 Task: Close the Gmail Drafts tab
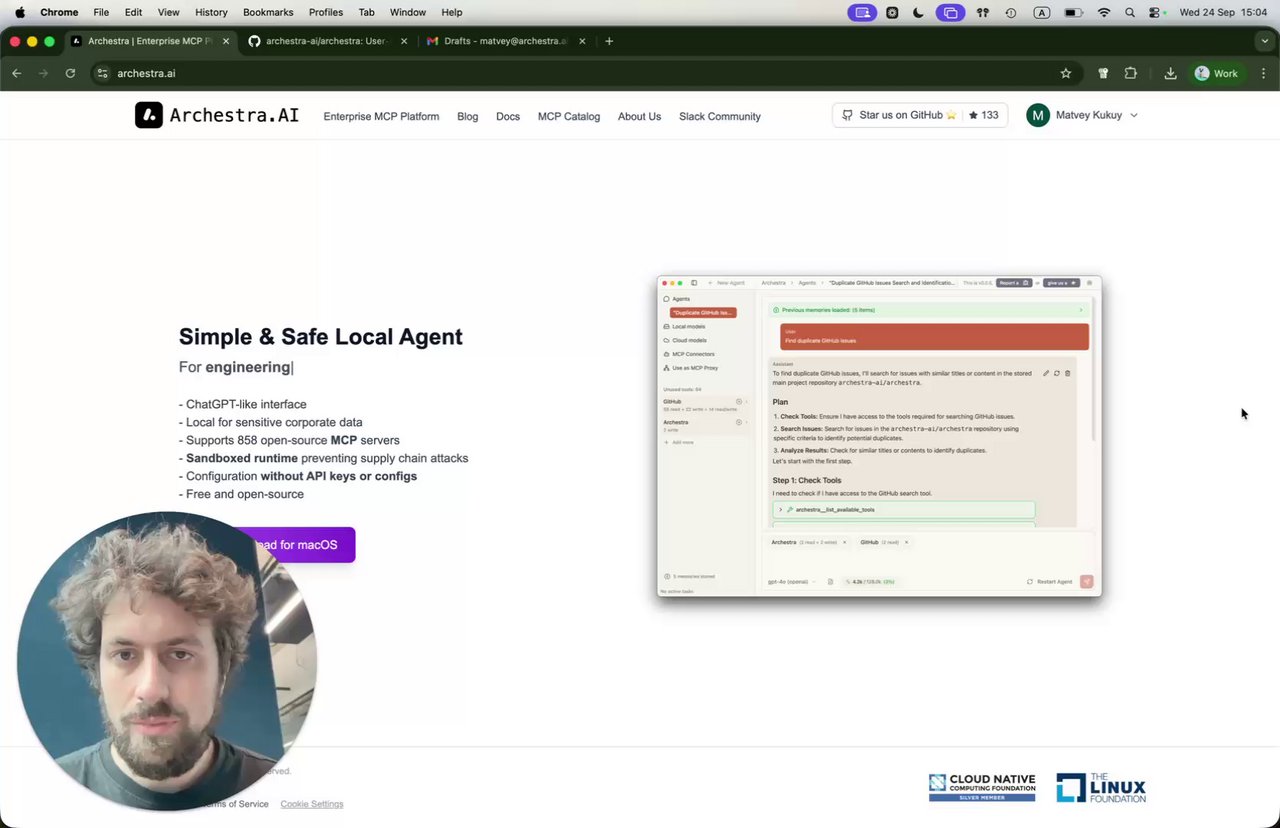point(582,41)
